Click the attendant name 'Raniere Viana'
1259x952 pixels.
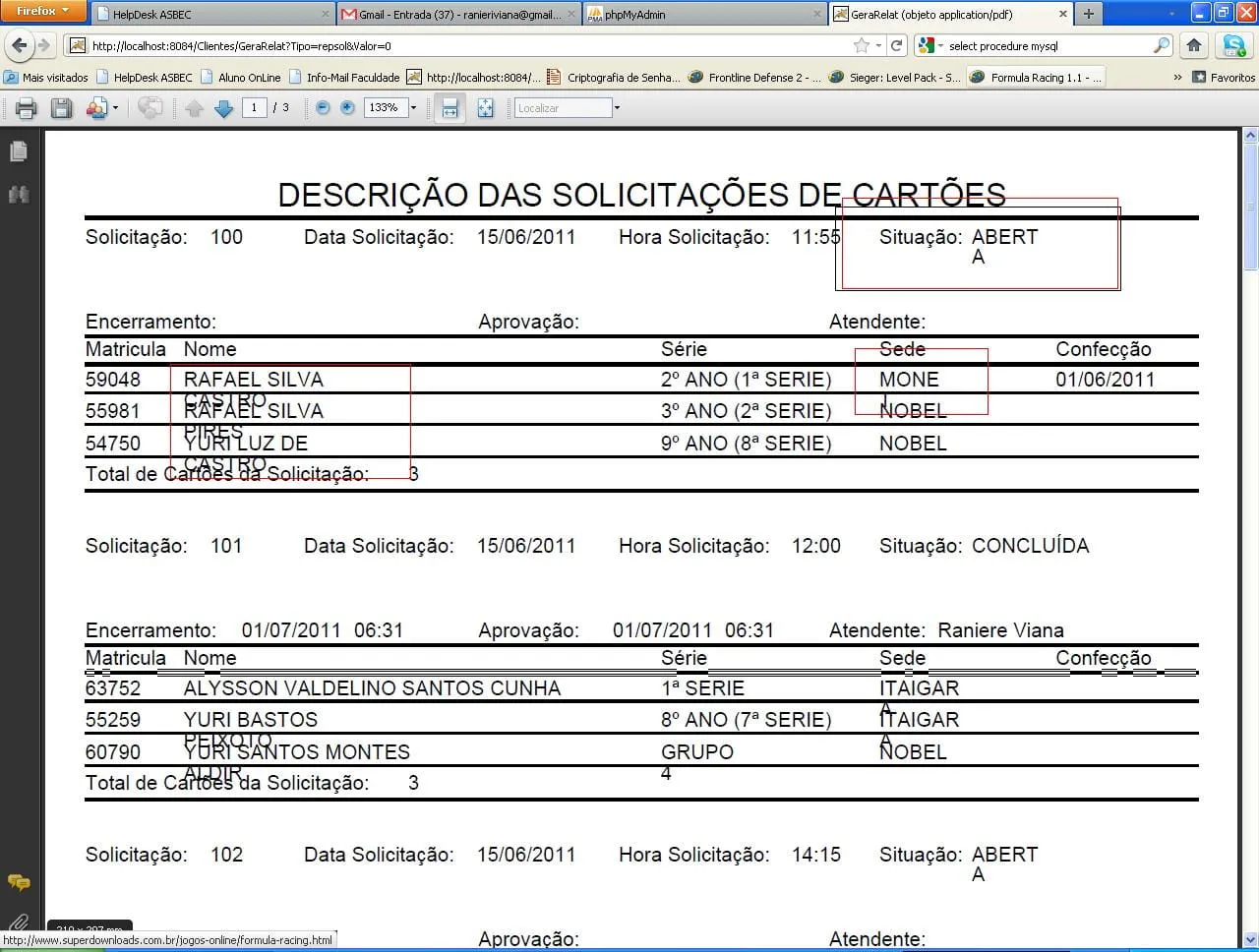1000,630
